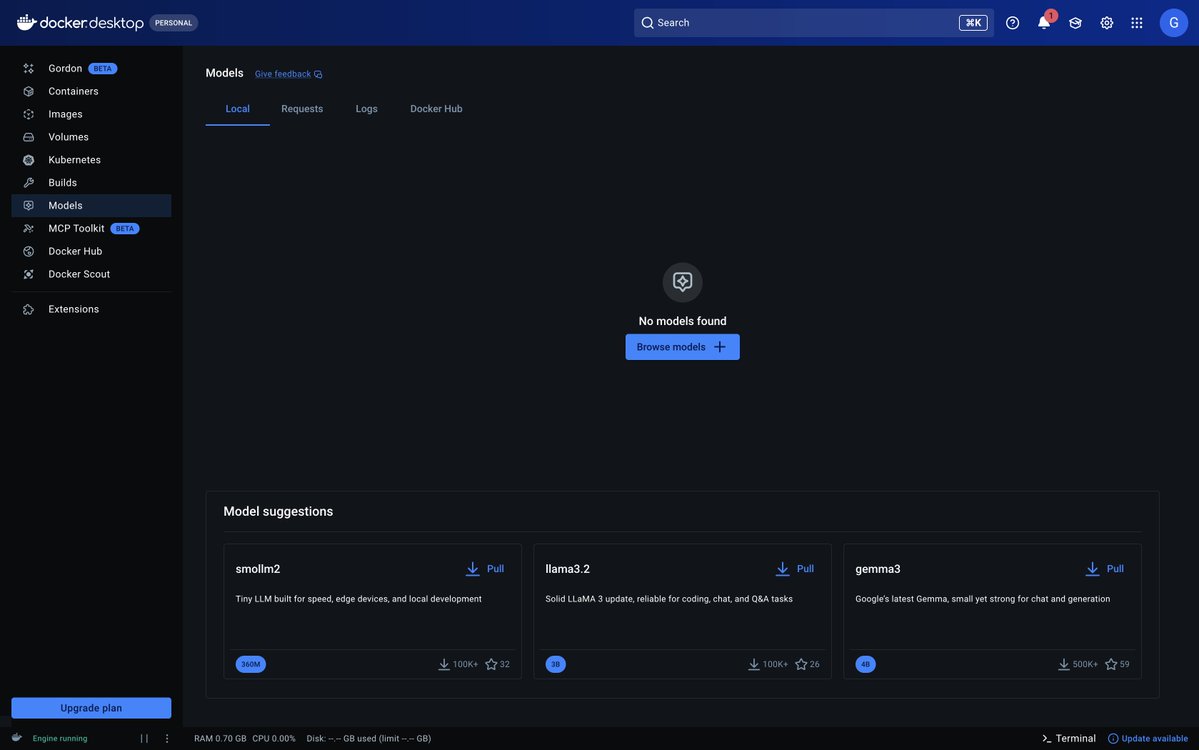The width and height of the screenshot is (1199, 750).
Task: Open notifications bell
Action: tap(1044, 23)
